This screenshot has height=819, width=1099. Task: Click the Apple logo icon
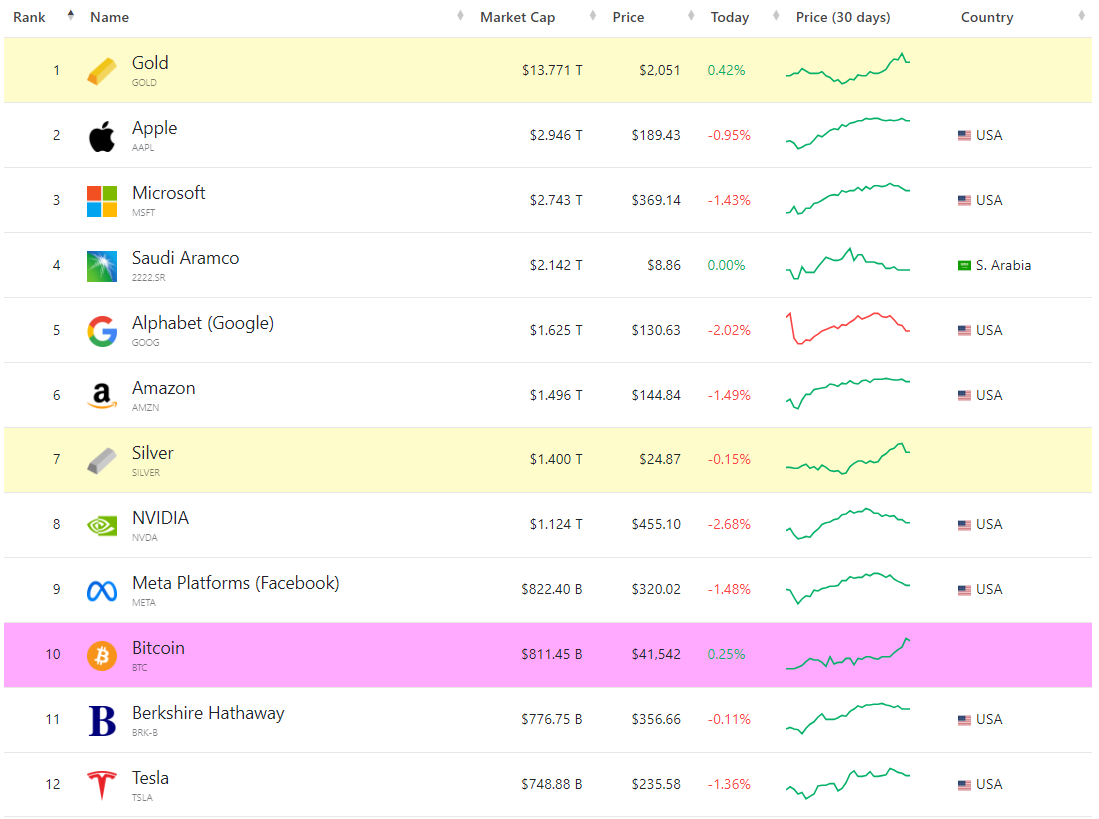[102, 136]
